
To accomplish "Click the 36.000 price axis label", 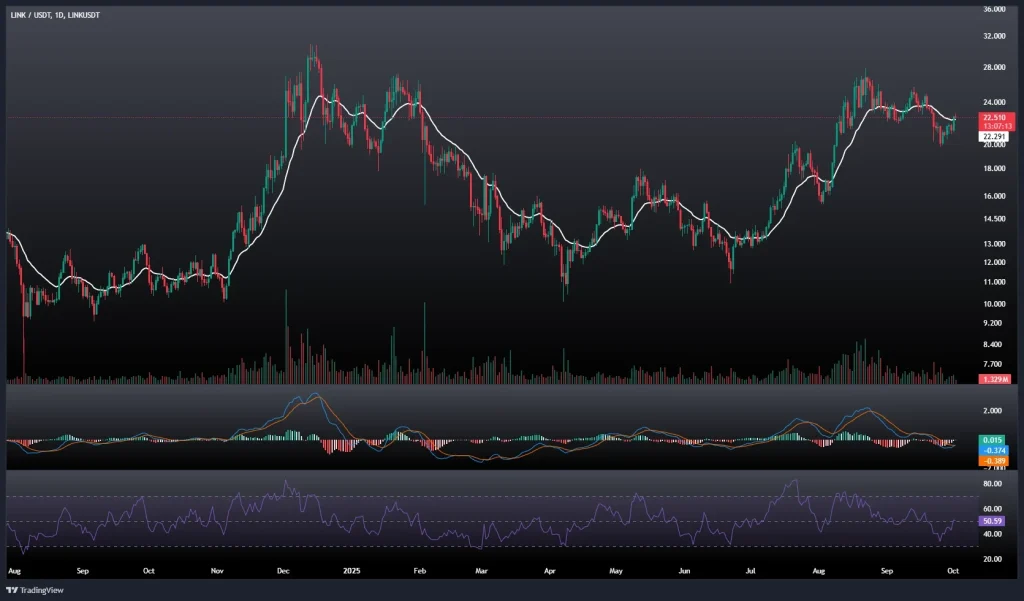I will point(994,9).
